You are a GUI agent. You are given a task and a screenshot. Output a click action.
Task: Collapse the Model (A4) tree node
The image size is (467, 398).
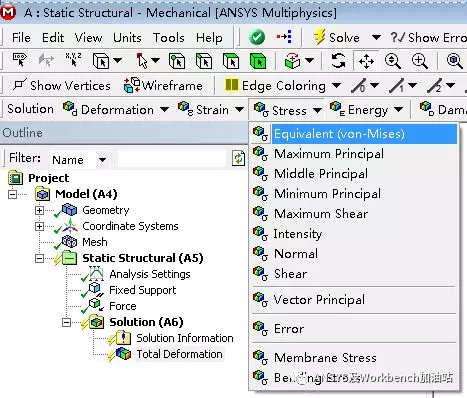point(12,194)
